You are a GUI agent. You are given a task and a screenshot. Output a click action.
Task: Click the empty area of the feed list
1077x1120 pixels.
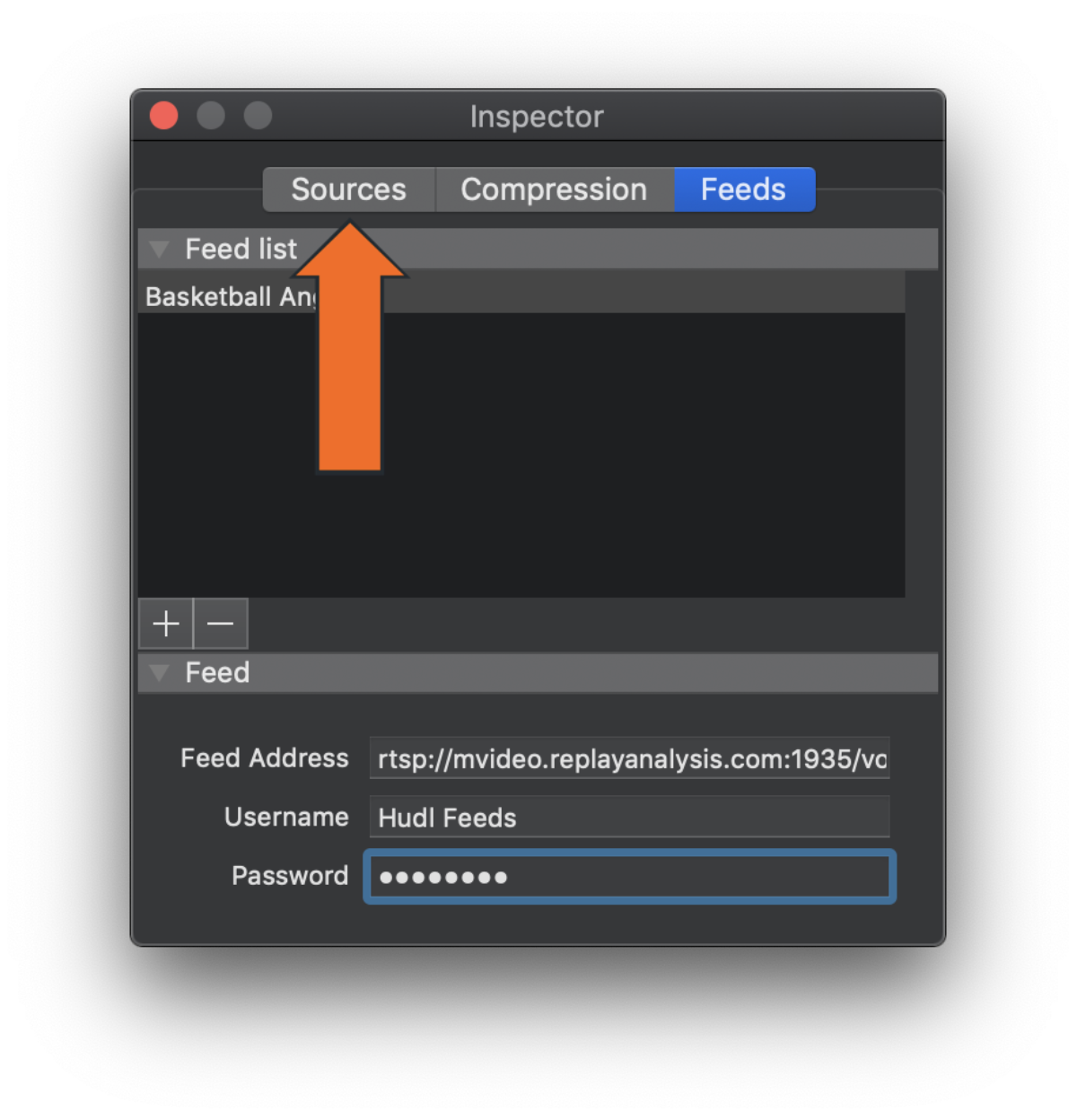[x=628, y=449]
